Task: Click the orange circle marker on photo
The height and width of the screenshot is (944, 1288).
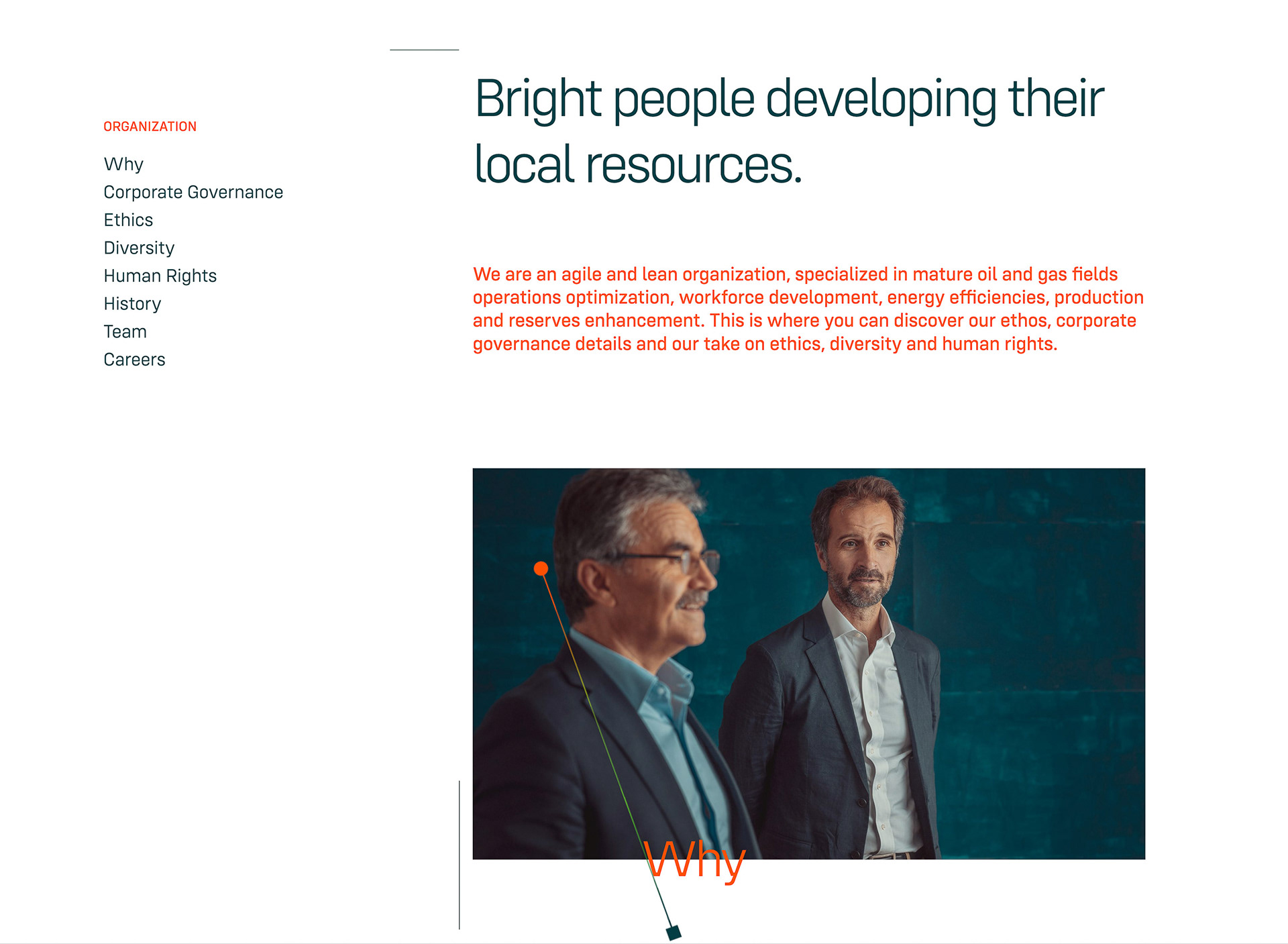Action: point(541,569)
